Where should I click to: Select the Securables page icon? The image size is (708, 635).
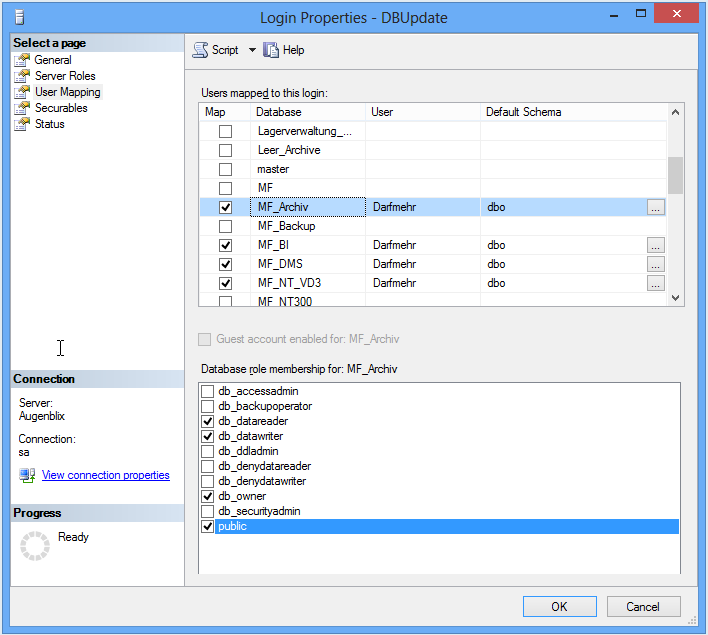[x=22, y=108]
